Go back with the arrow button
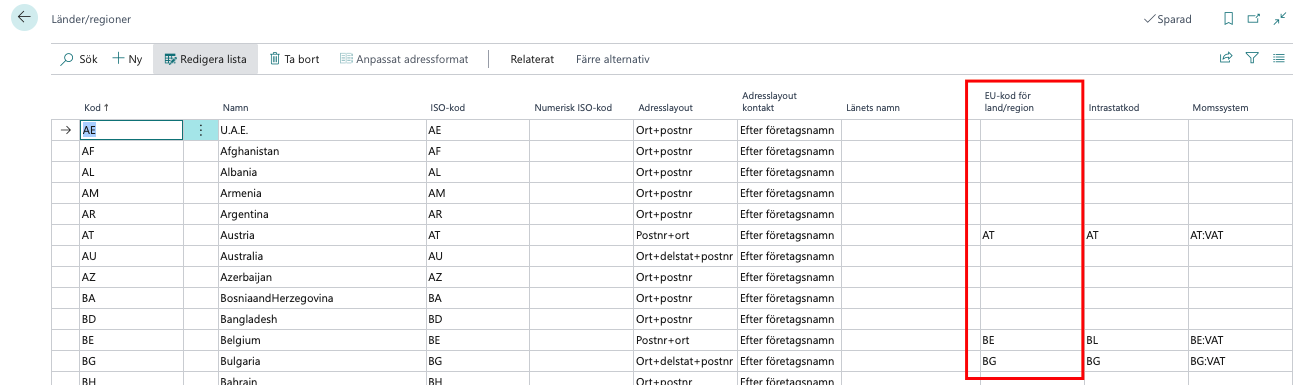The width and height of the screenshot is (1314, 385). click(x=24, y=18)
